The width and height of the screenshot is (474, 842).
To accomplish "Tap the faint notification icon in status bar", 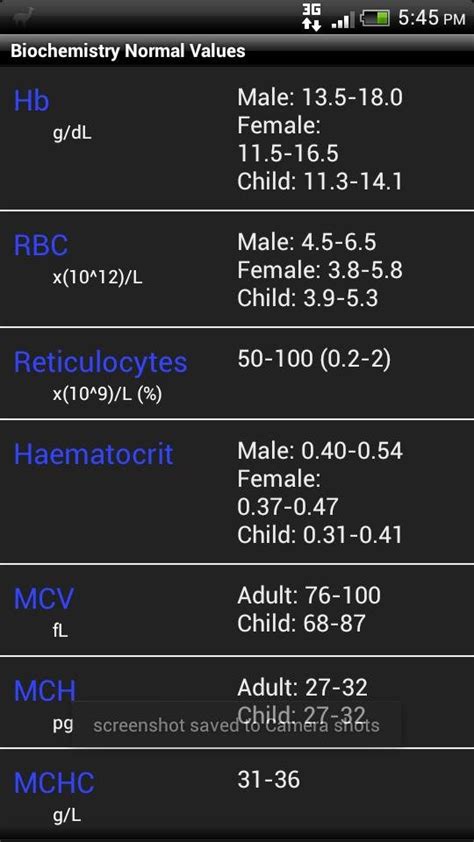I will (25, 18).
